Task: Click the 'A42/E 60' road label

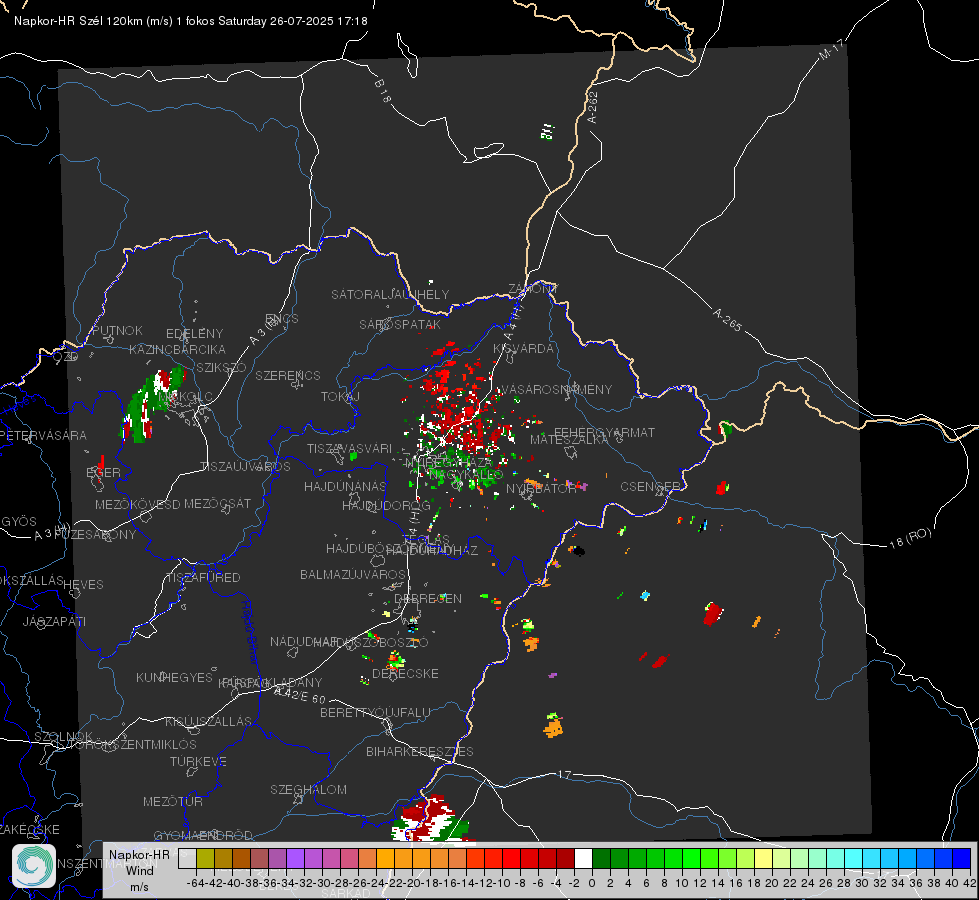Action: (300, 695)
